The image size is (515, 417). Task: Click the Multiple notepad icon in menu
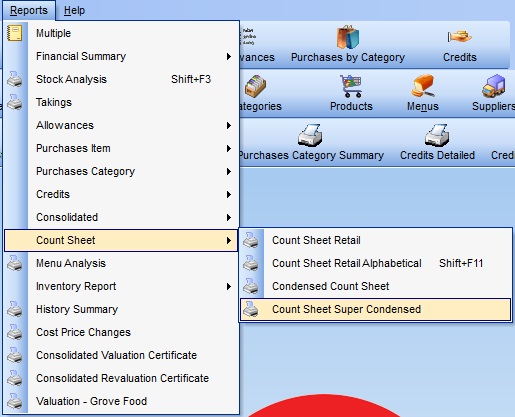[15, 33]
